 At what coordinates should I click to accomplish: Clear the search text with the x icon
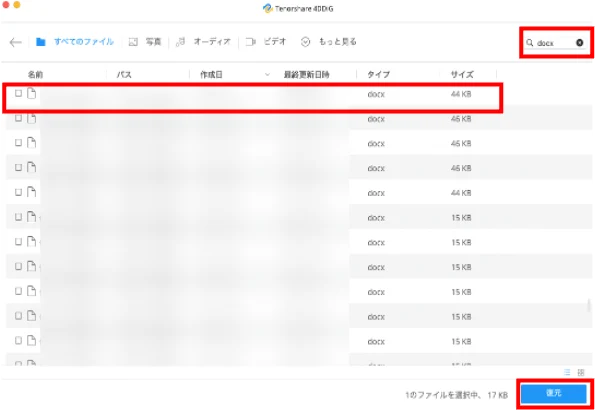point(579,43)
